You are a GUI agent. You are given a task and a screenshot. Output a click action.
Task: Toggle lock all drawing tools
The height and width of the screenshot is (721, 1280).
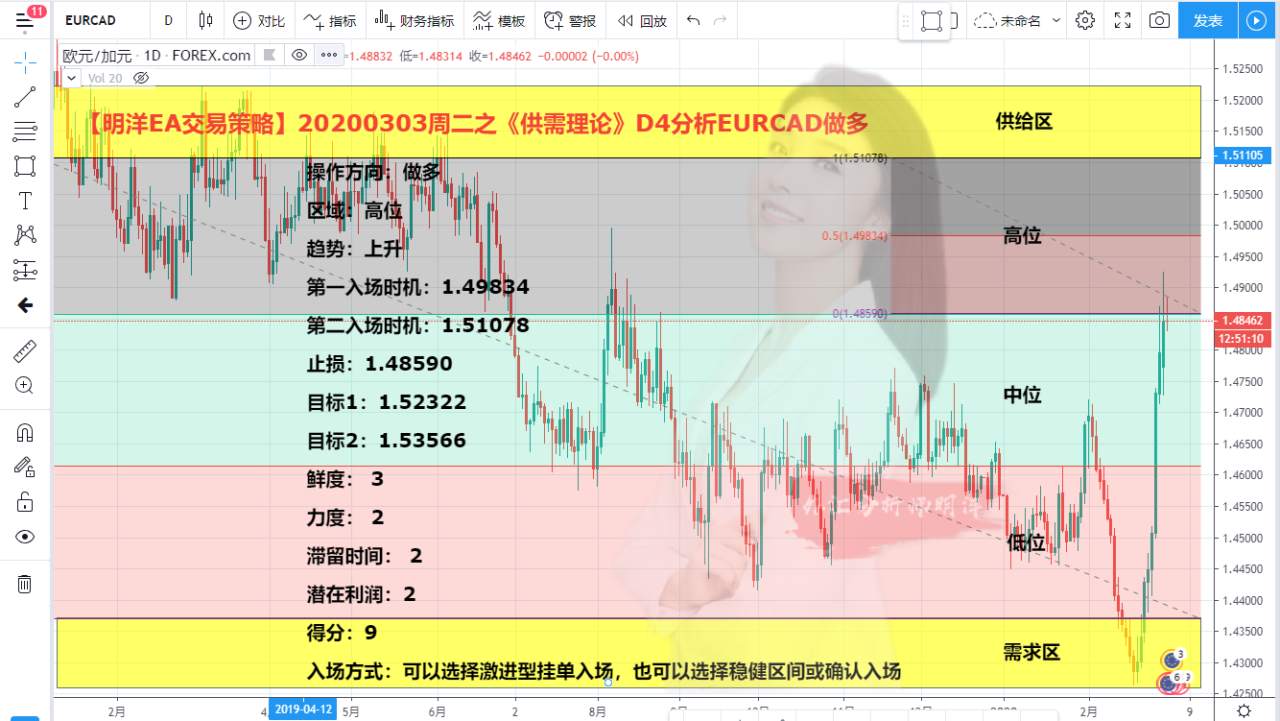tap(25, 502)
